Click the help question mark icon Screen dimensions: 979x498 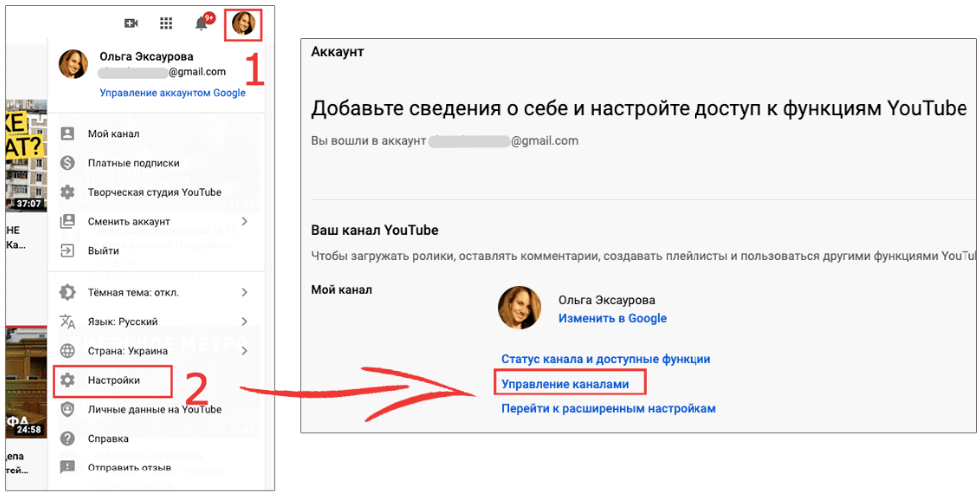tap(67, 439)
